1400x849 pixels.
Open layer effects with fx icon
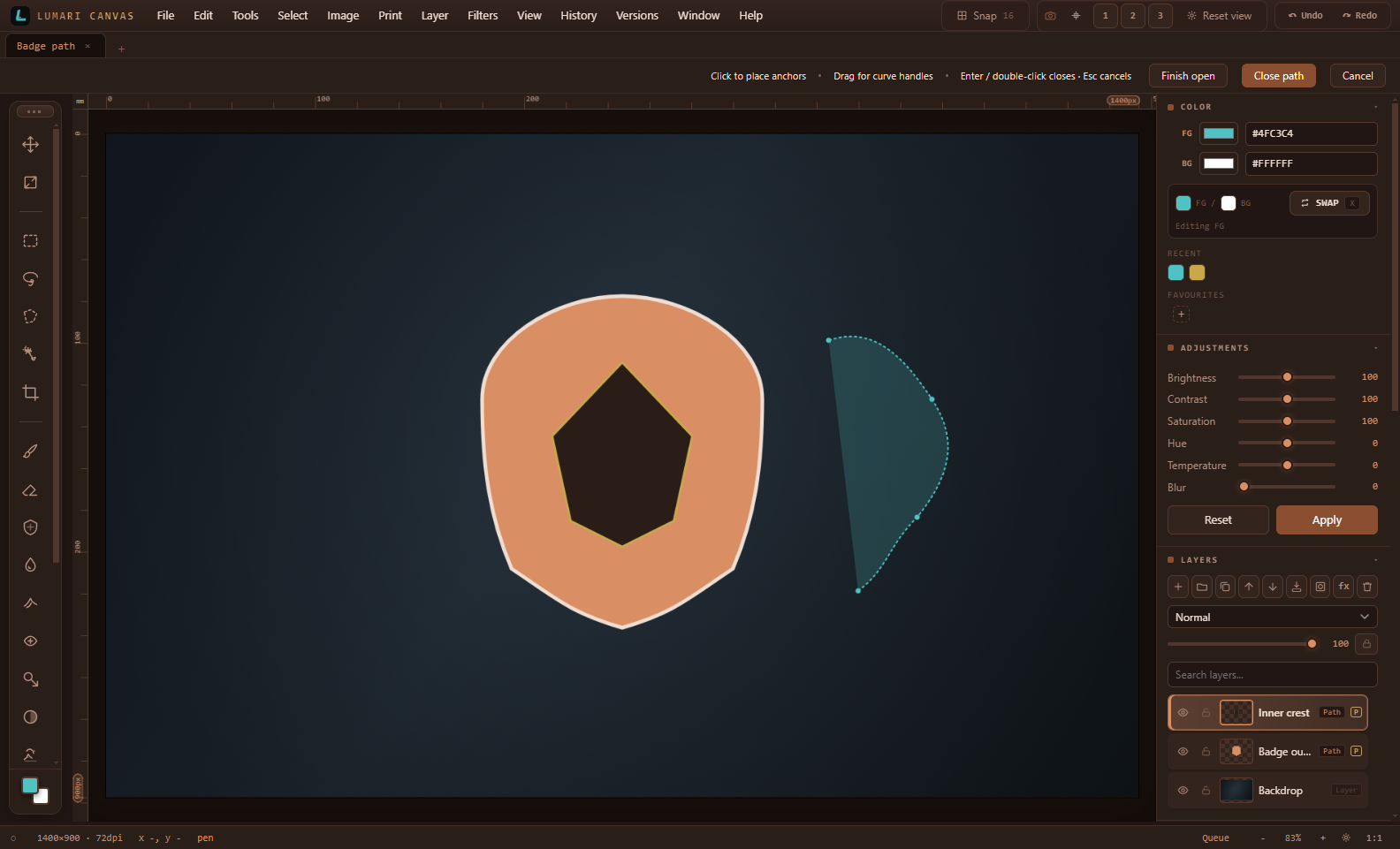coord(1343,587)
